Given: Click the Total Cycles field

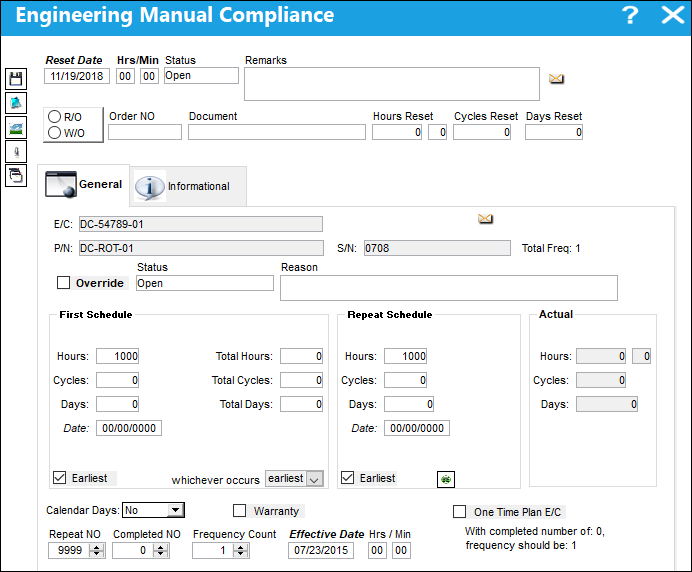Looking at the screenshot, I should 301,380.
